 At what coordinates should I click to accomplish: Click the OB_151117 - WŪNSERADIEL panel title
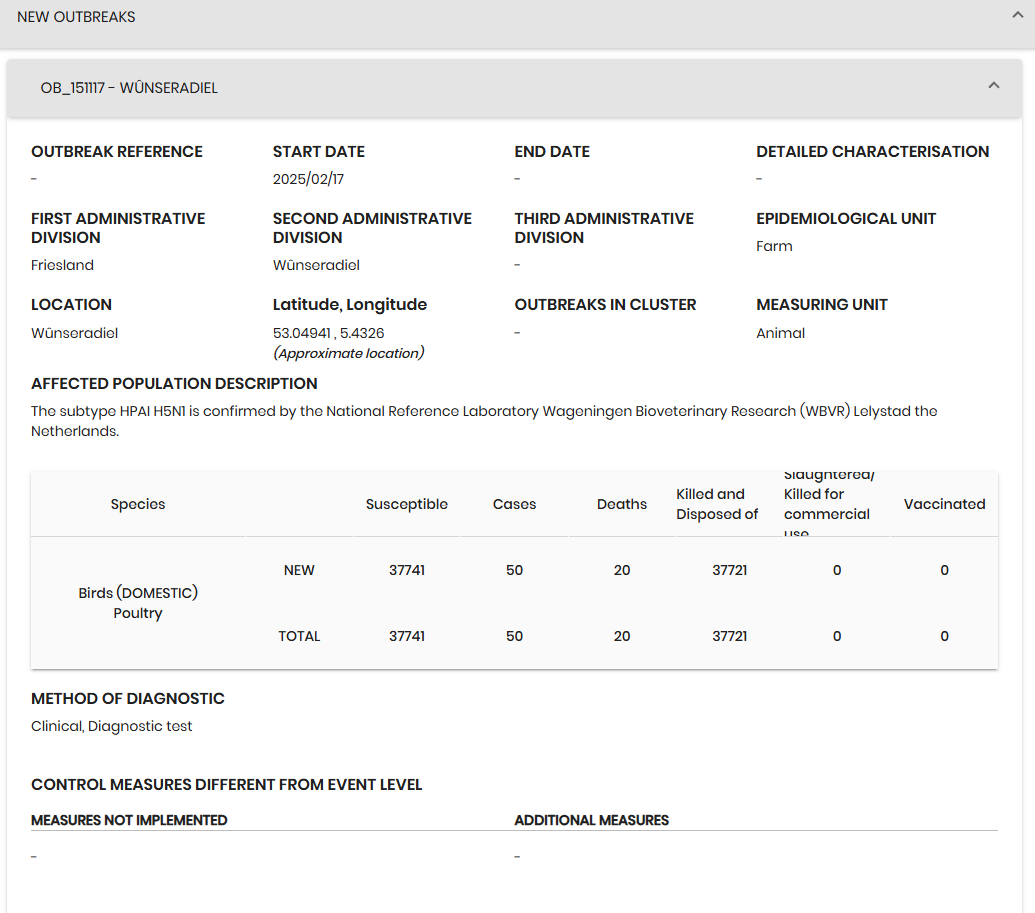click(x=129, y=88)
